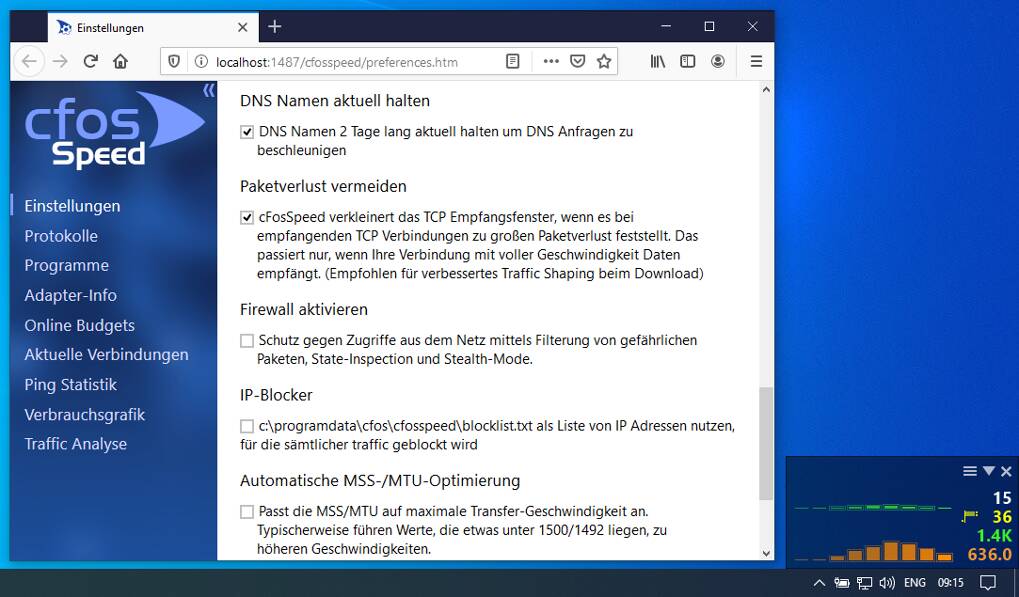Click page scrollbar down arrow
1019x597 pixels.
coord(766,553)
